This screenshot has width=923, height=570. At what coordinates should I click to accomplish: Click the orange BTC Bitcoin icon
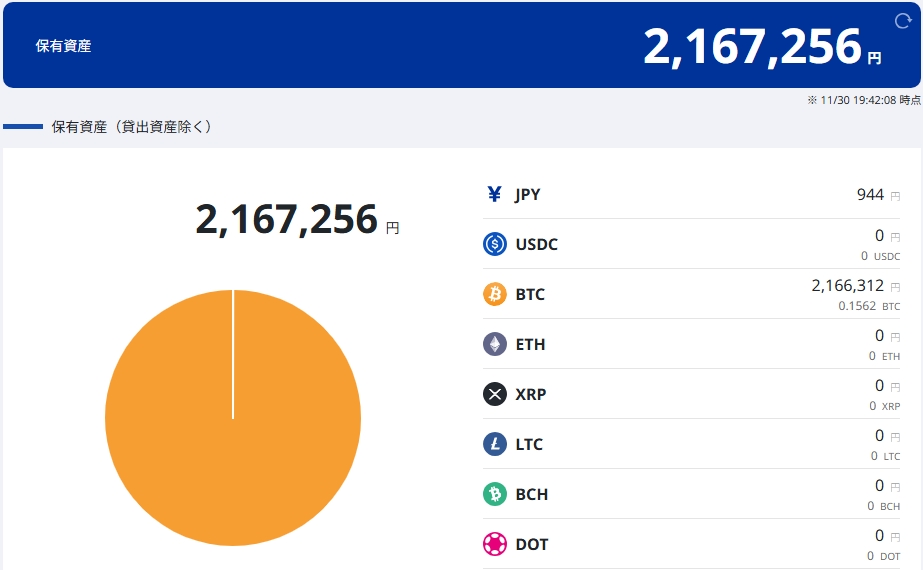click(495, 294)
